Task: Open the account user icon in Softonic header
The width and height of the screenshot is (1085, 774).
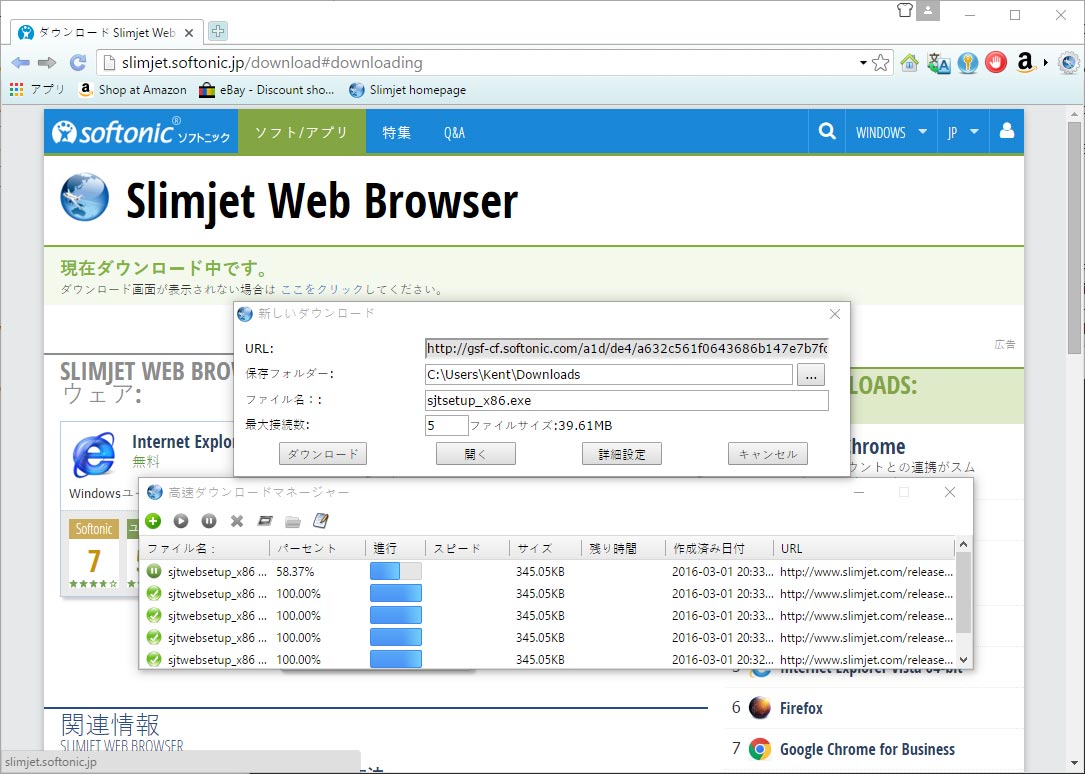Action: coord(1007,131)
